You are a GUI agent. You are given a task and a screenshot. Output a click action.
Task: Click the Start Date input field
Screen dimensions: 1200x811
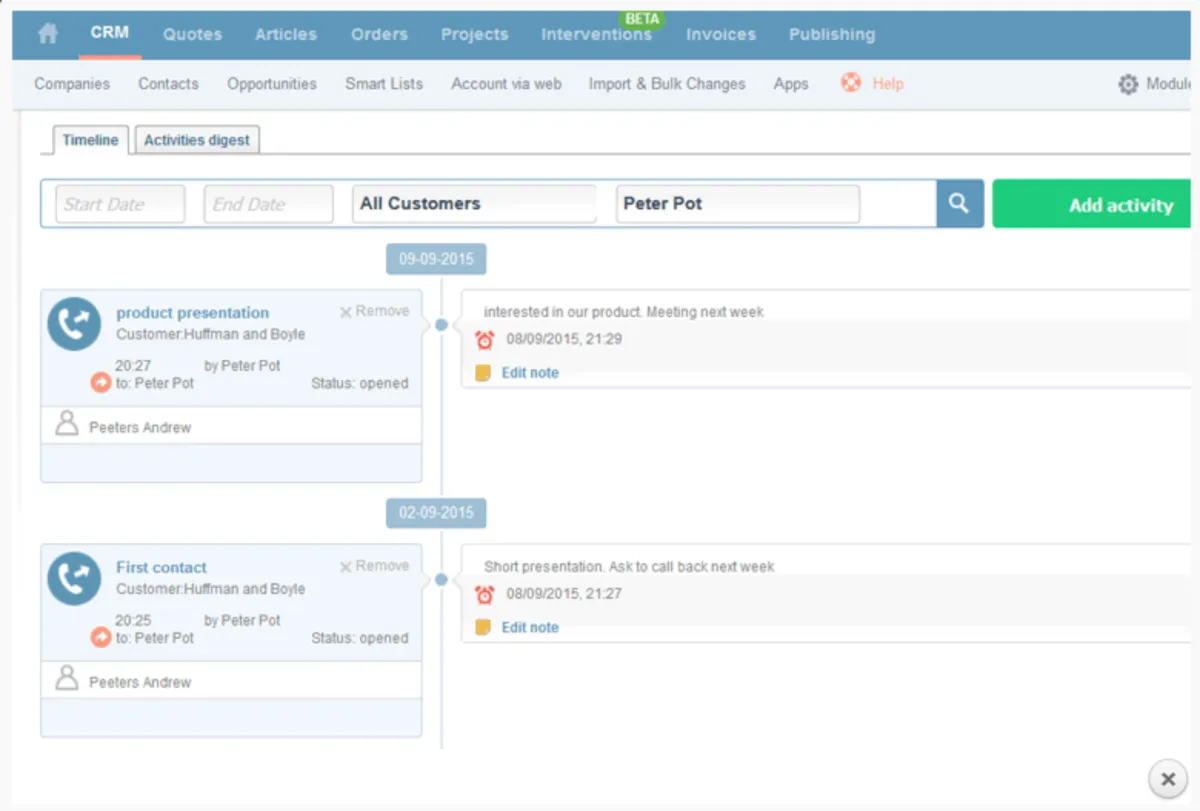click(120, 204)
